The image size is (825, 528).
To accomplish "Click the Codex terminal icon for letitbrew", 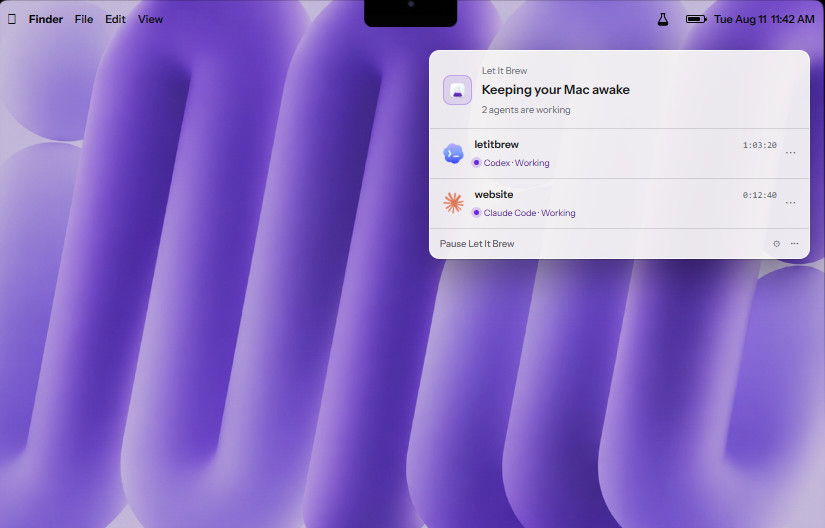I will click(453, 154).
